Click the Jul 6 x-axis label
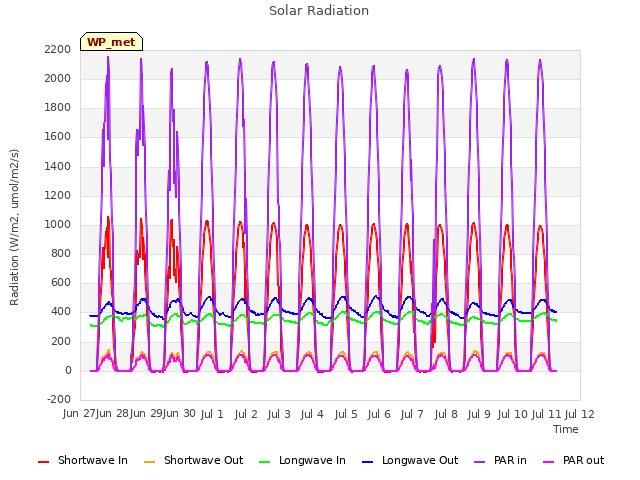The width and height of the screenshot is (640, 480). tap(379, 414)
